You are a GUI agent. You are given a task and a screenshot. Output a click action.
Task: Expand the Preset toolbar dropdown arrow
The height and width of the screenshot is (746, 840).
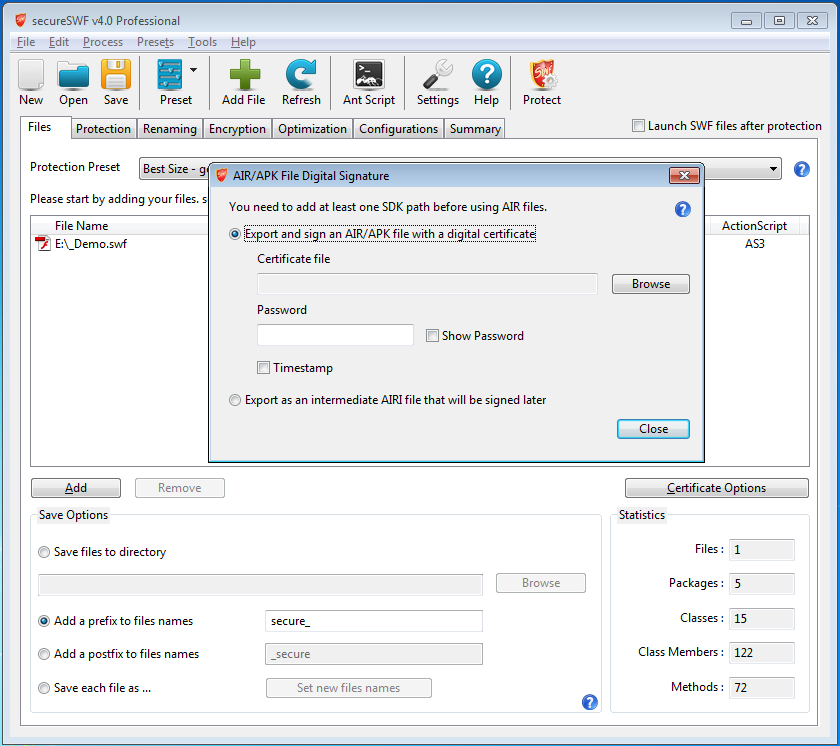[193, 70]
